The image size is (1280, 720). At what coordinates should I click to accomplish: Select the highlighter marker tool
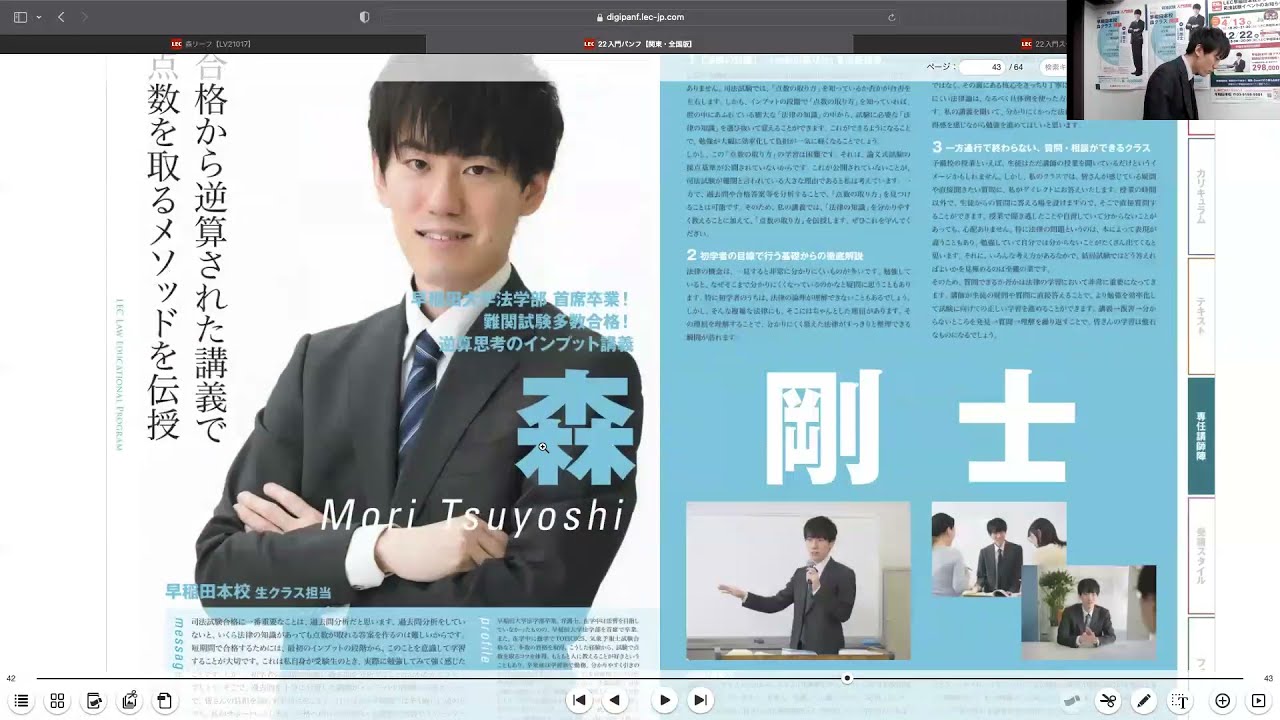pyautogui.click(x=1072, y=701)
